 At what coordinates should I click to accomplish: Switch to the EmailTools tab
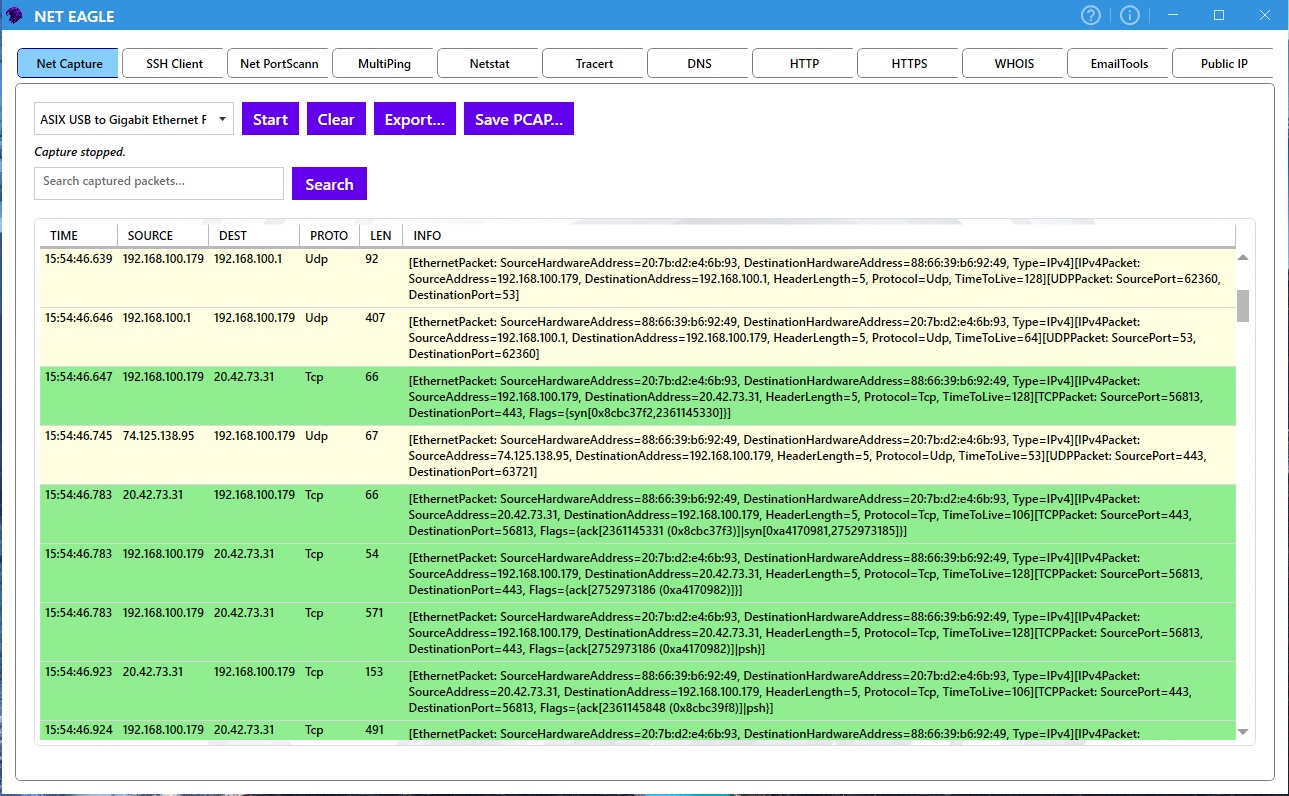[1119, 63]
